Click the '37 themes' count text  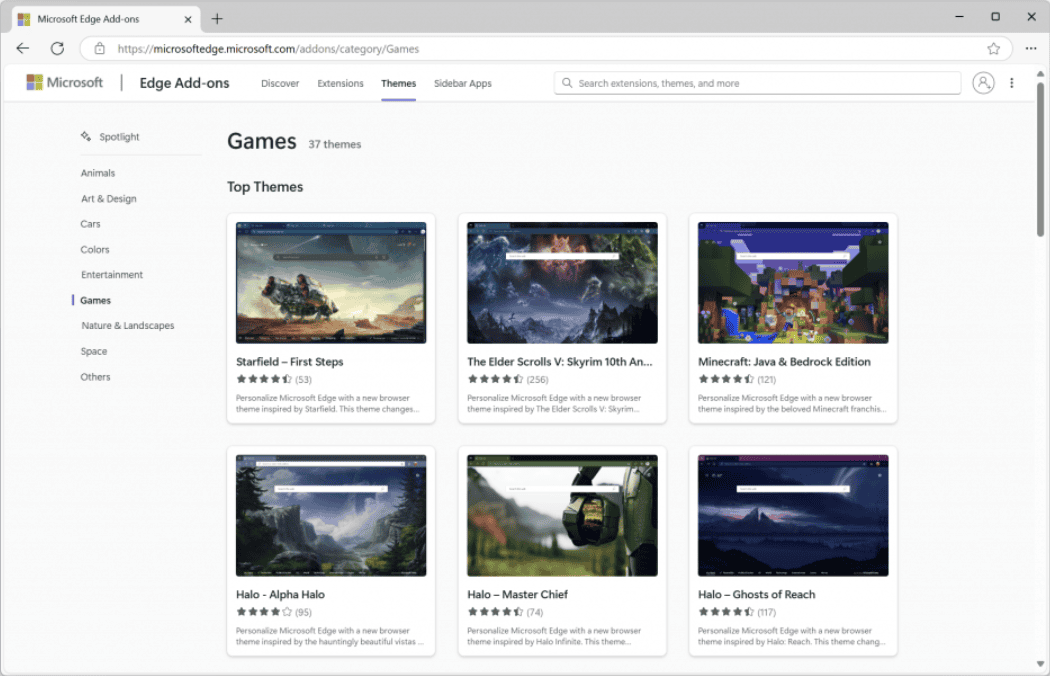[334, 144]
